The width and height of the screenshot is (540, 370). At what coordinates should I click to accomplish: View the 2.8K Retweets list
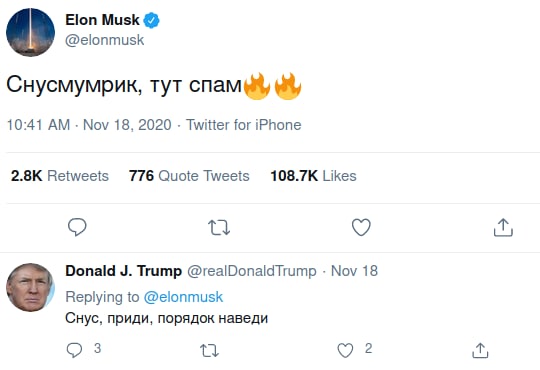coord(60,176)
